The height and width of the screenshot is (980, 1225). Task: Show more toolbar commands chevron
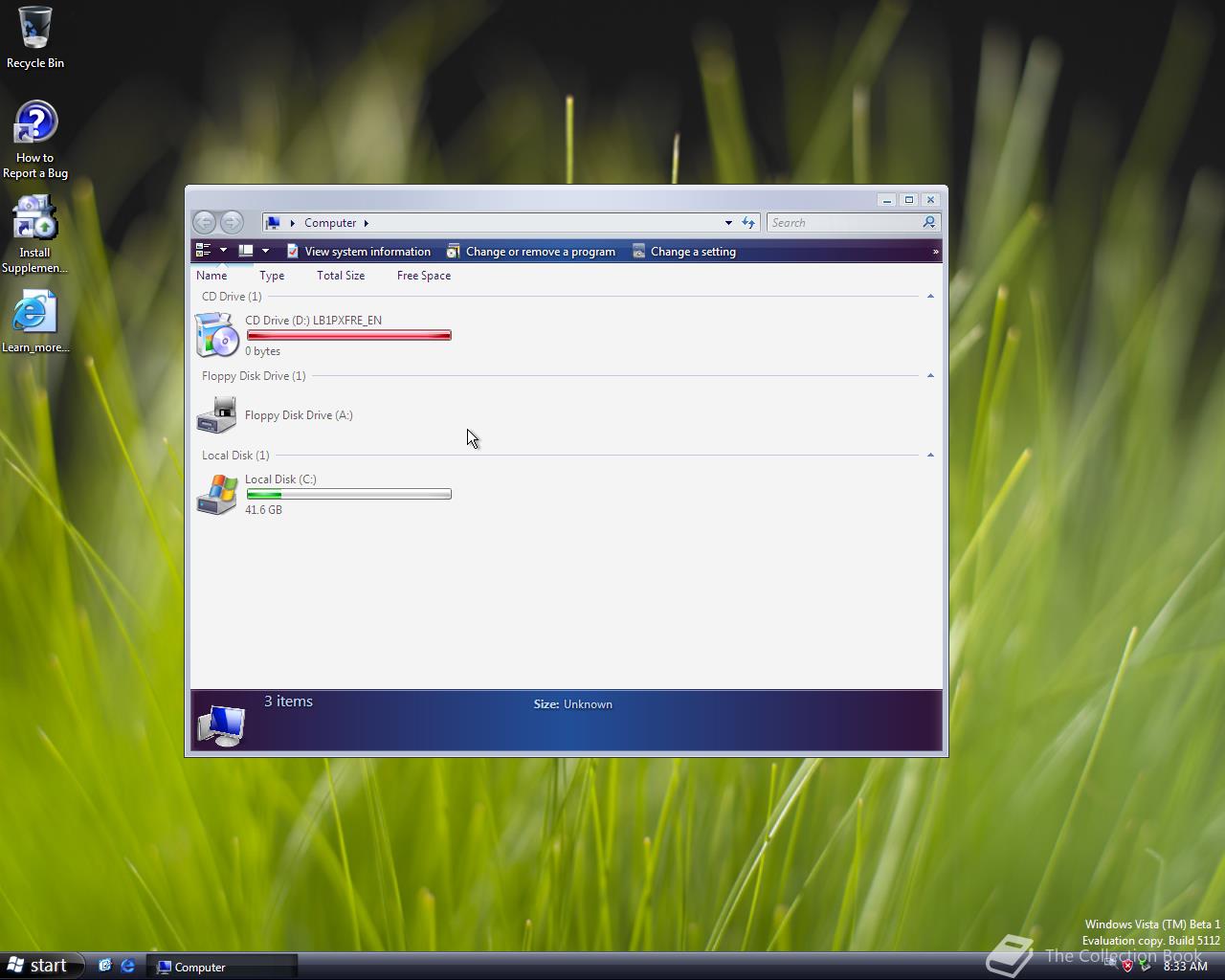point(935,252)
